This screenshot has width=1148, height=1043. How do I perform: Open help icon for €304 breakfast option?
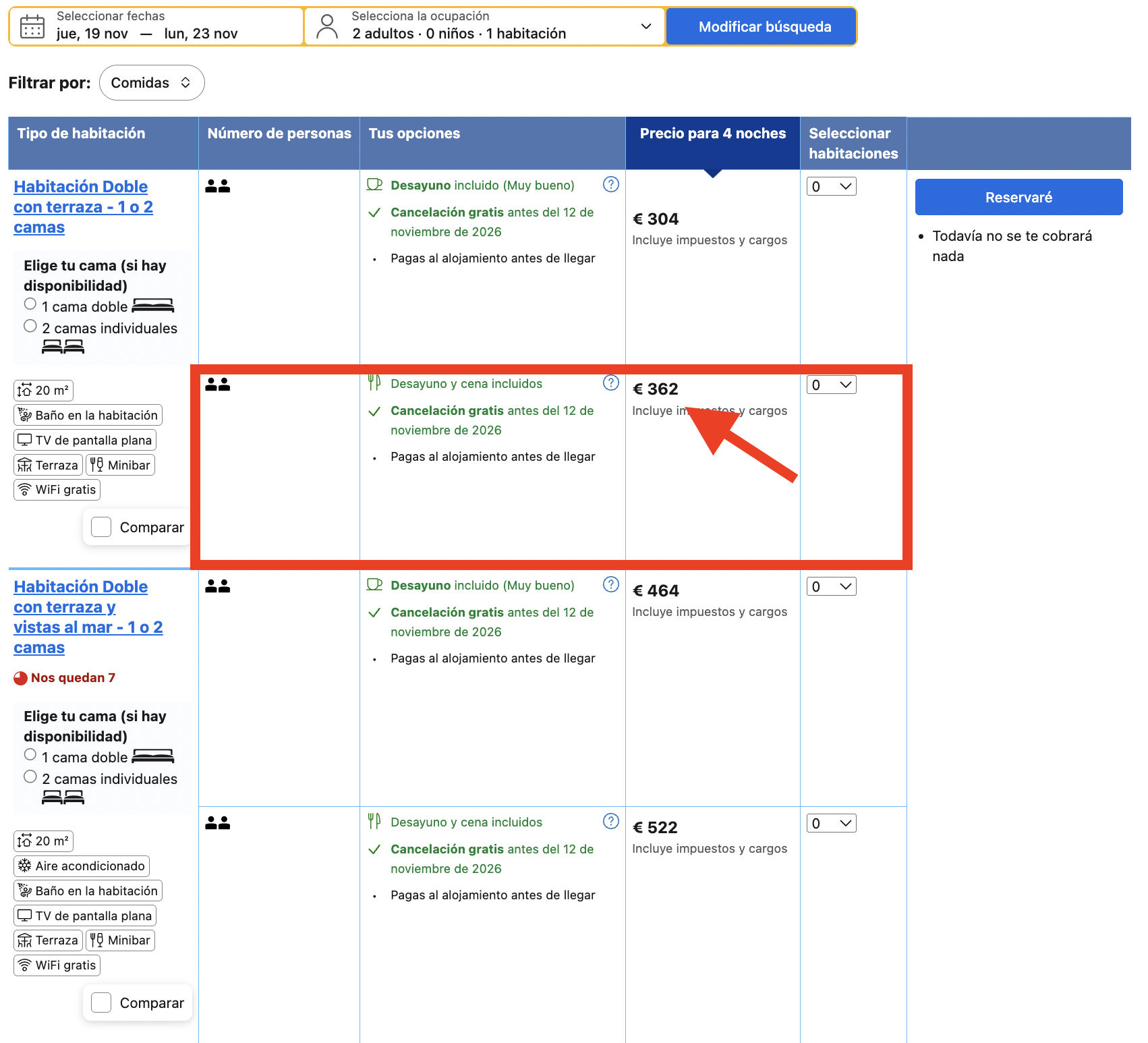(611, 184)
